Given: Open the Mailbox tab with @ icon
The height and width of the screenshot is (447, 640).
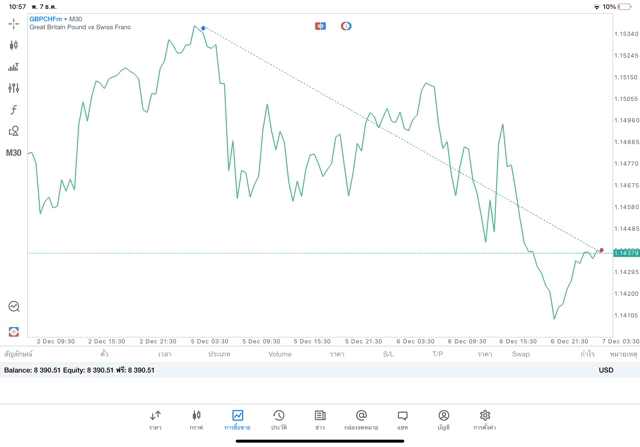Looking at the screenshot, I should click(361, 420).
